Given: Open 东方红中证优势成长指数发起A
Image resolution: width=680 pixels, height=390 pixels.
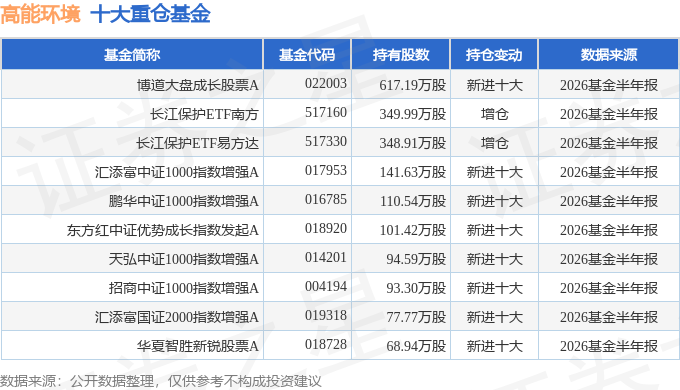Looking at the screenshot, I should point(163,230).
